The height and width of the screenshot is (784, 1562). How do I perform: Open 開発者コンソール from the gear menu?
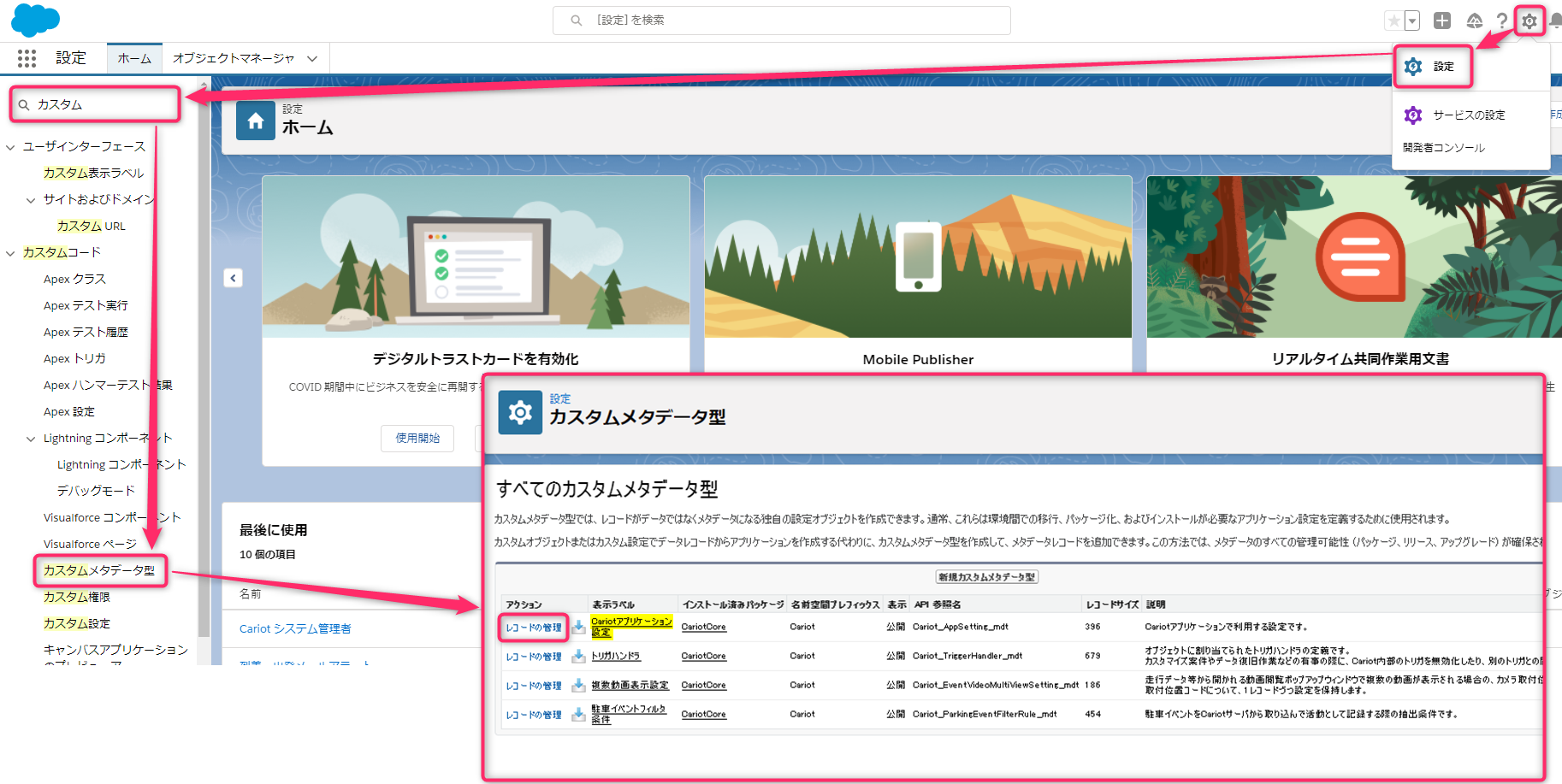point(1444,147)
